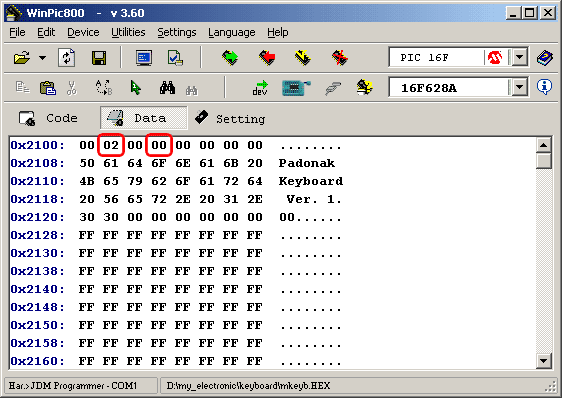The height and width of the screenshot is (398, 562).
Task: Reload the file with the refresh icon
Action: pyautogui.click(x=67, y=58)
